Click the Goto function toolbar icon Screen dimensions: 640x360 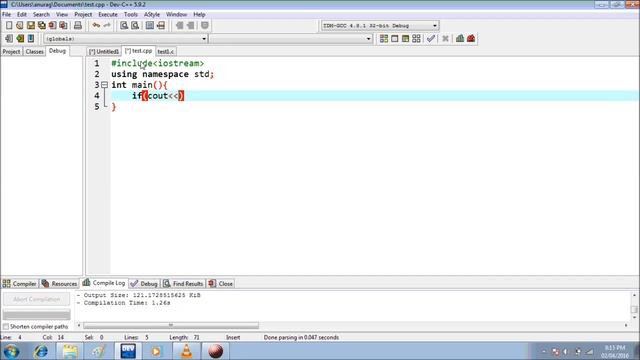pyautogui.click(x=150, y=25)
